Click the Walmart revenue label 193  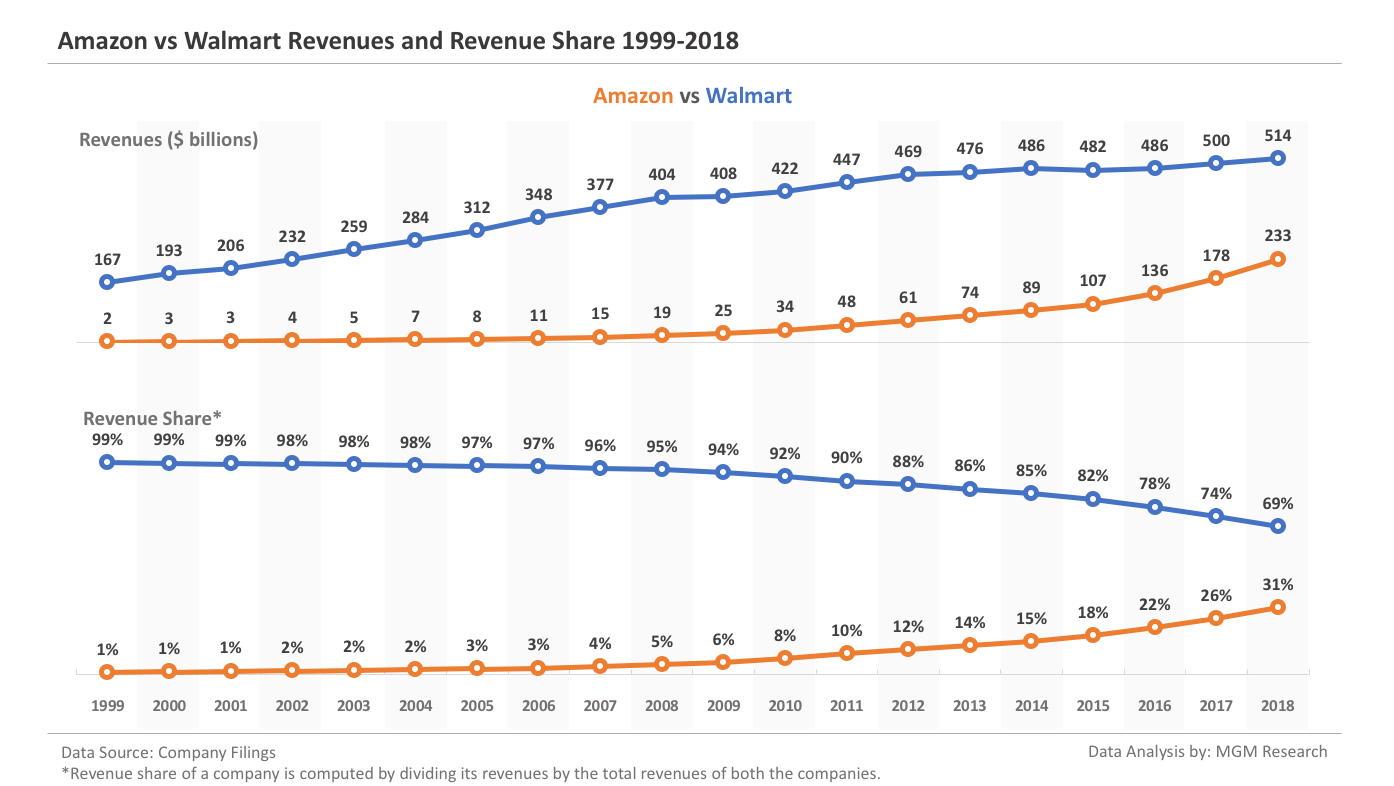click(169, 250)
